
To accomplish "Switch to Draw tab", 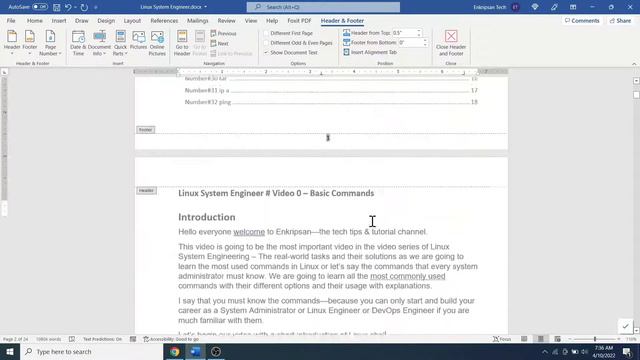I will pos(82,20).
